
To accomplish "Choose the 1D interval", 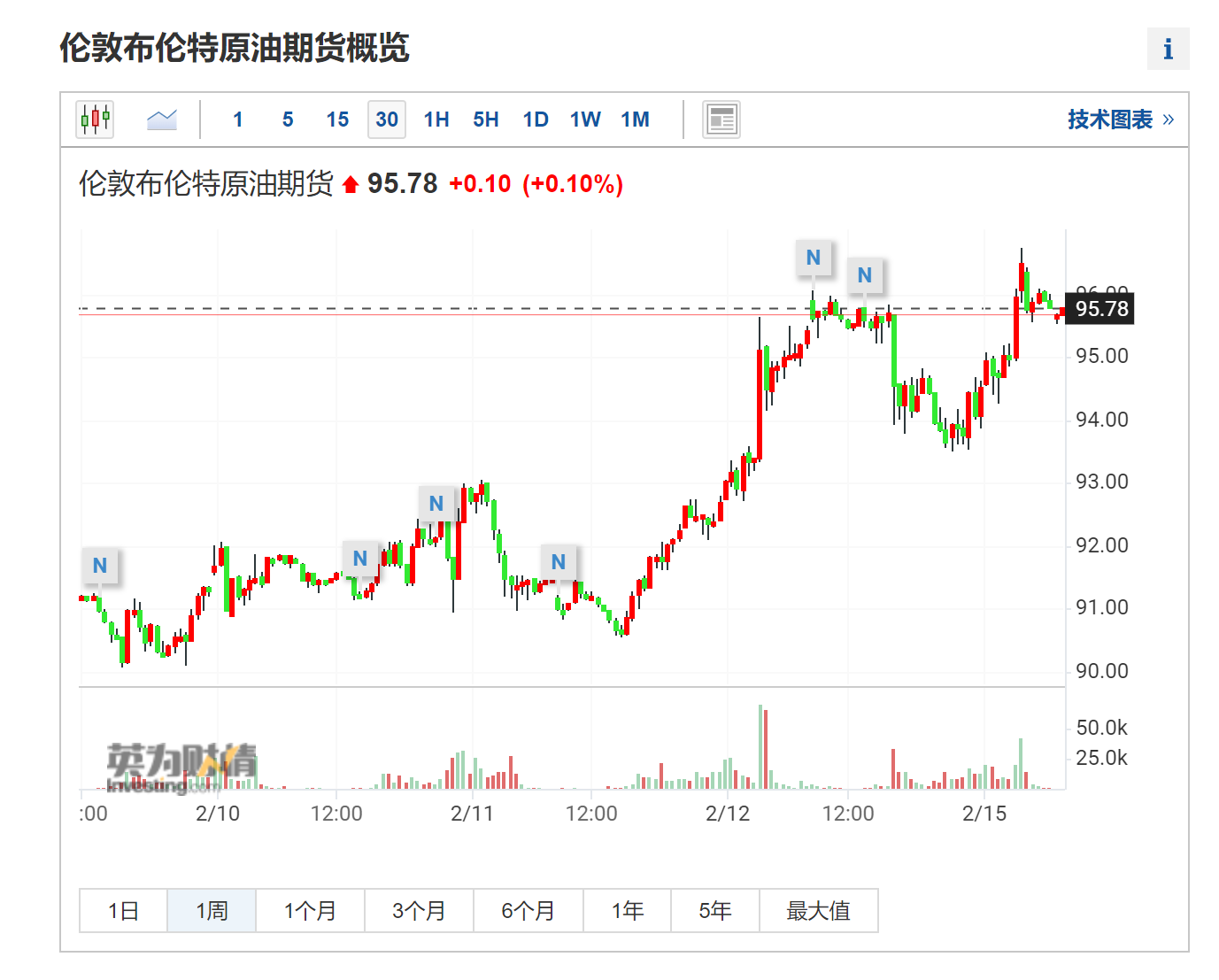I will click(x=536, y=120).
